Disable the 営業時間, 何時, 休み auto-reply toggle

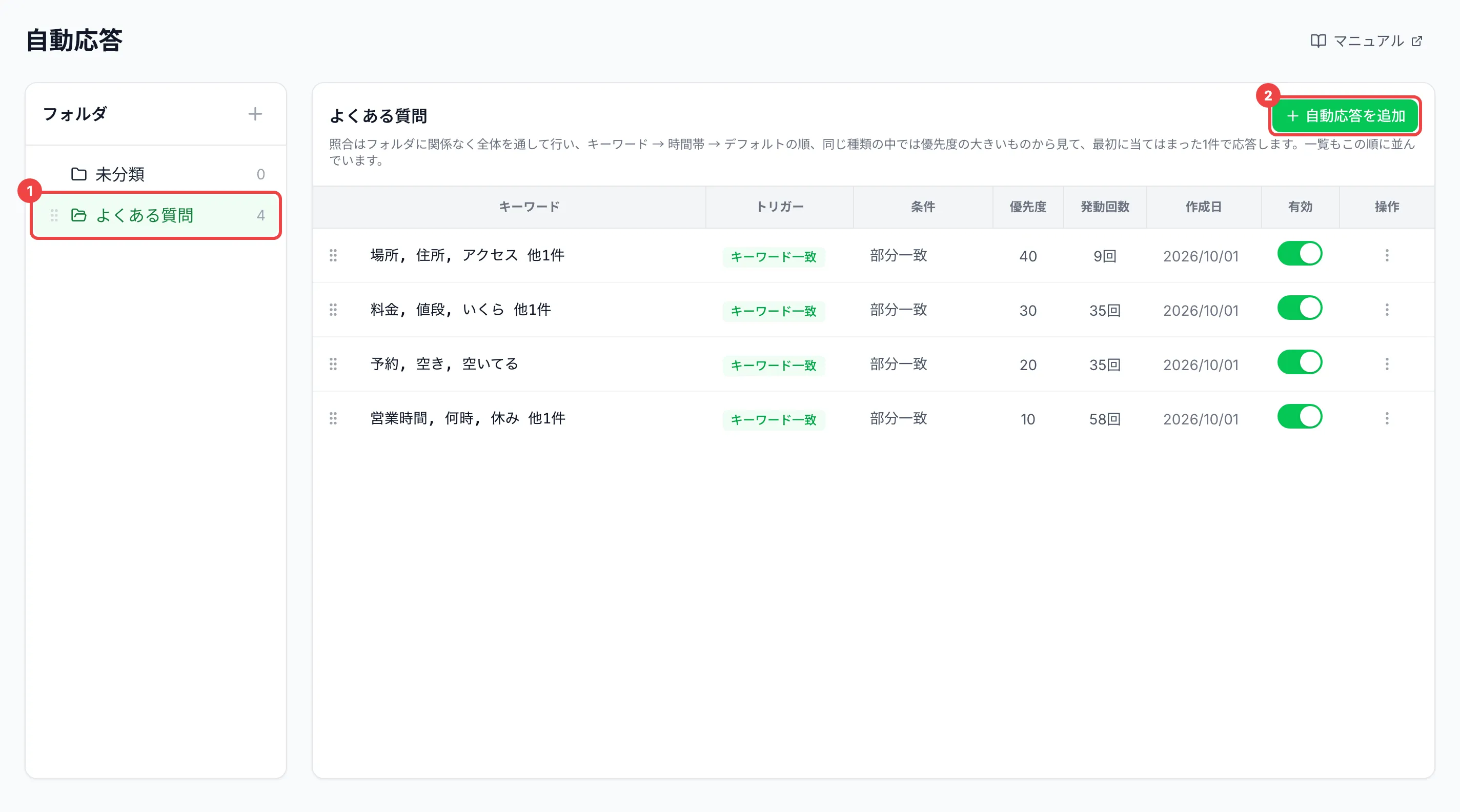(x=1300, y=417)
